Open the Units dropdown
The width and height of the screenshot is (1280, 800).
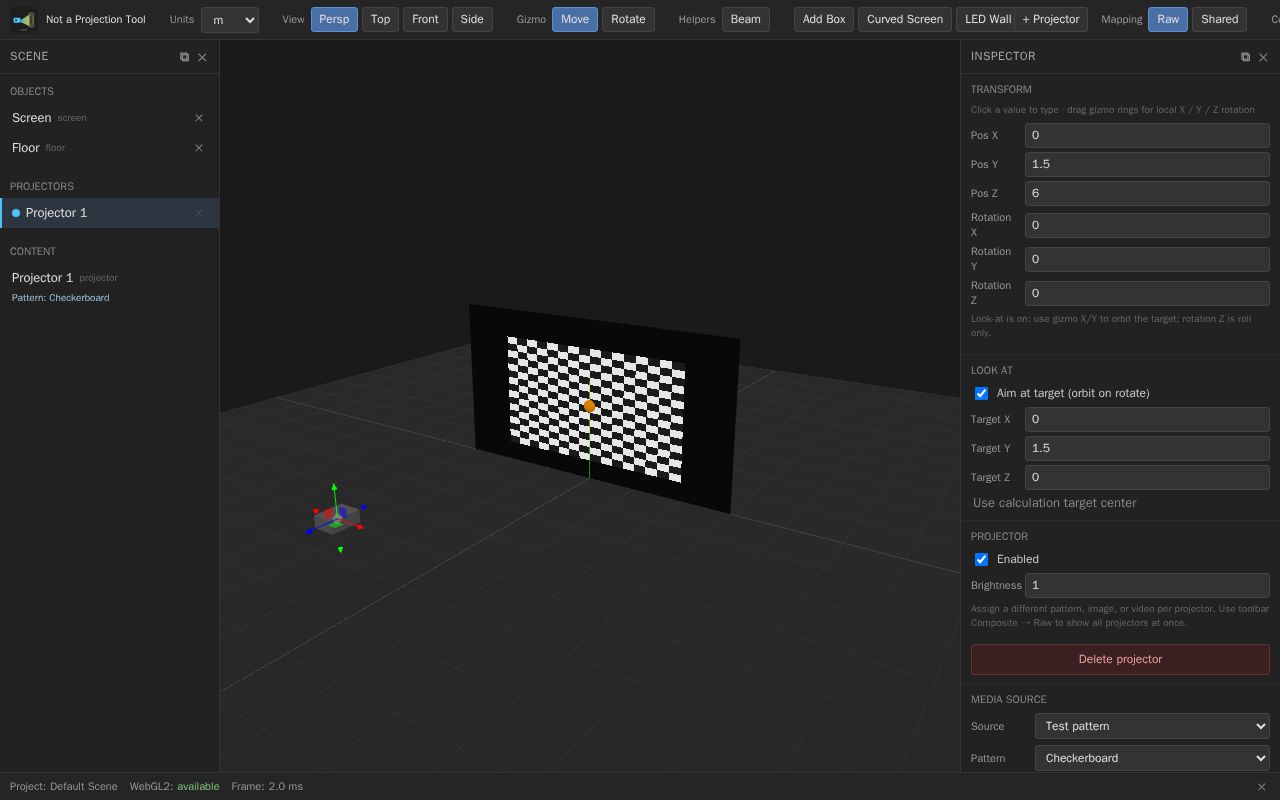(230, 19)
